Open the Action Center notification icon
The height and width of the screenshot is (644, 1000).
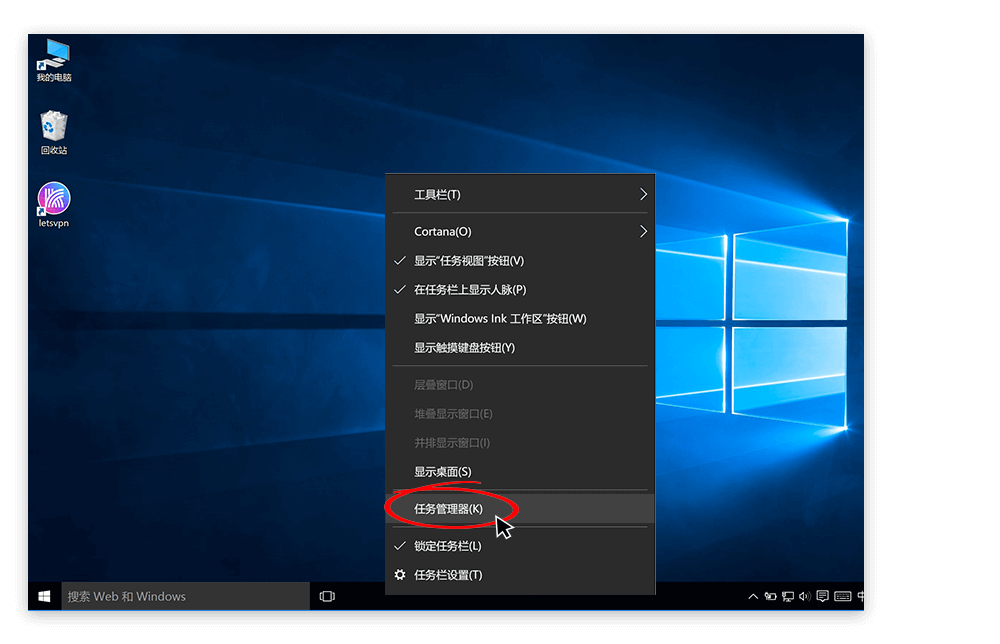tap(822, 596)
